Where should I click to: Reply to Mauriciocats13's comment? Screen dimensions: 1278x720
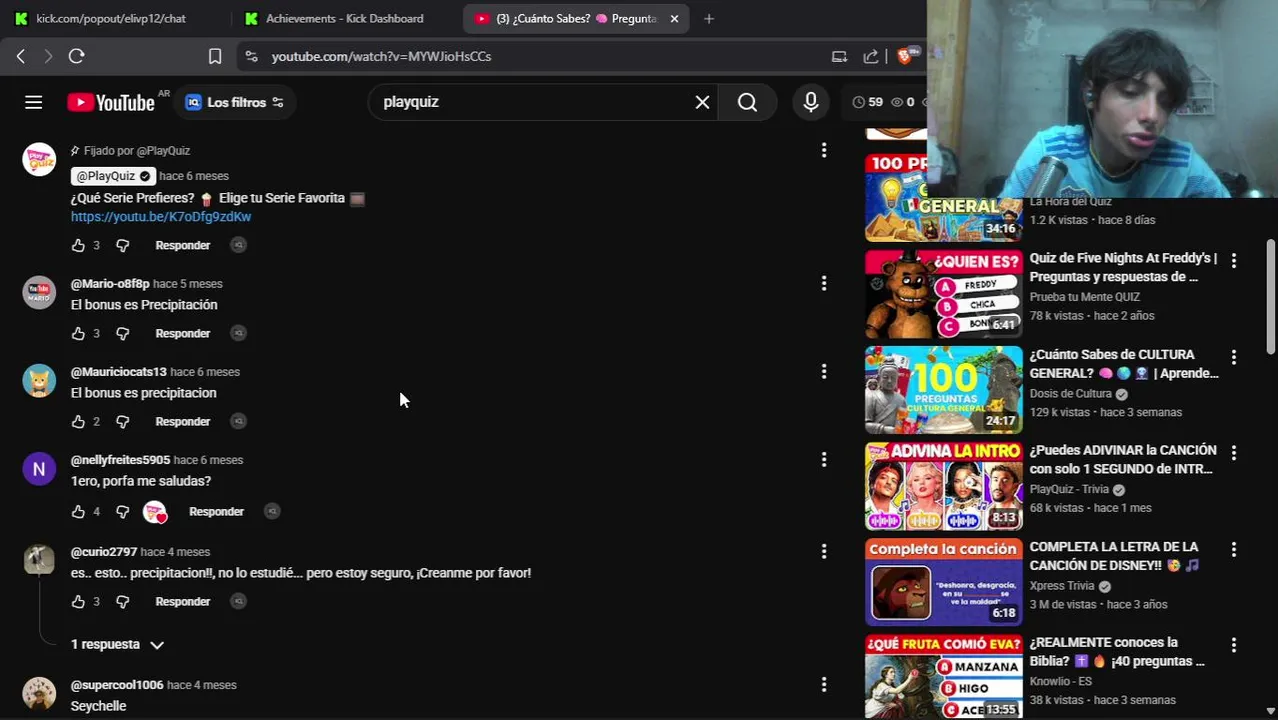[183, 421]
